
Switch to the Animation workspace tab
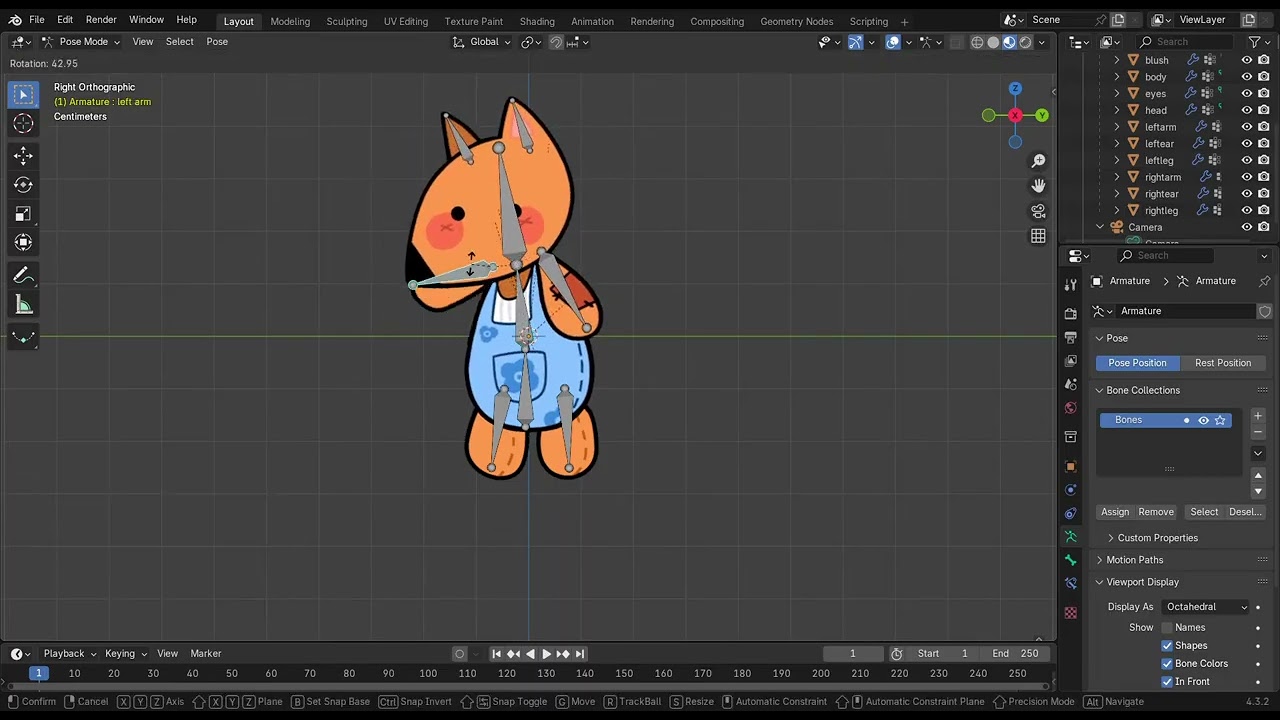[592, 21]
